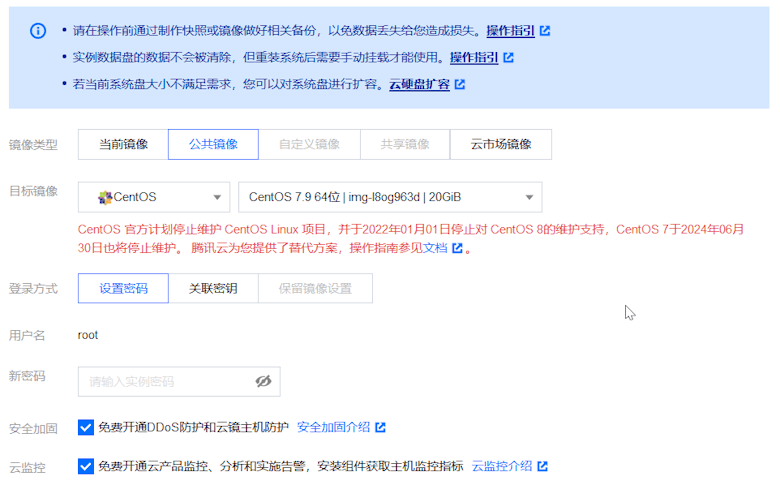780x485 pixels.
Task: Open the CentOS operating system dropdown
Action: pos(154,197)
